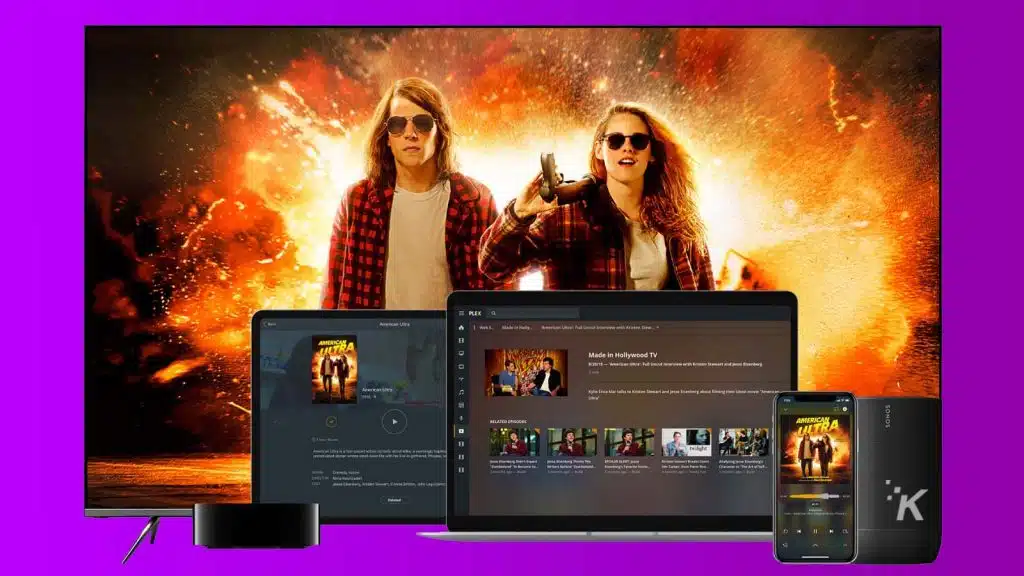The height and width of the screenshot is (576, 1024).
Task: Click the 'Made in Hollywood TV' title
Action: [x=623, y=355]
